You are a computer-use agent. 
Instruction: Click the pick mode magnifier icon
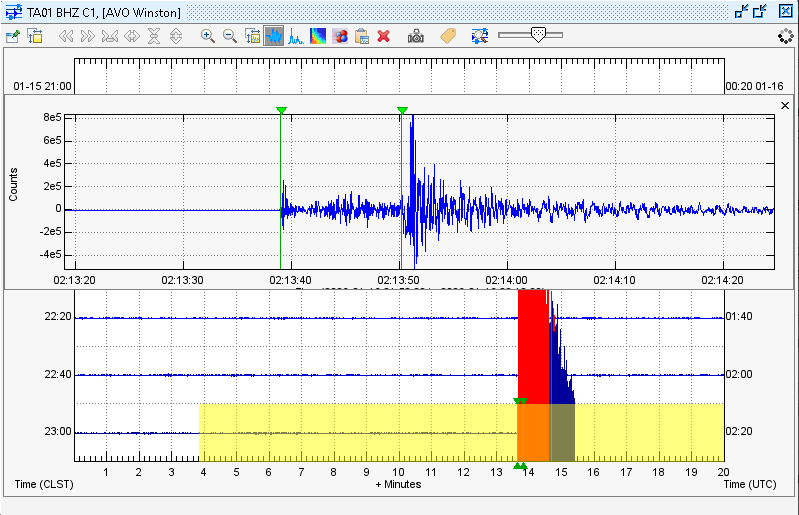click(480, 36)
